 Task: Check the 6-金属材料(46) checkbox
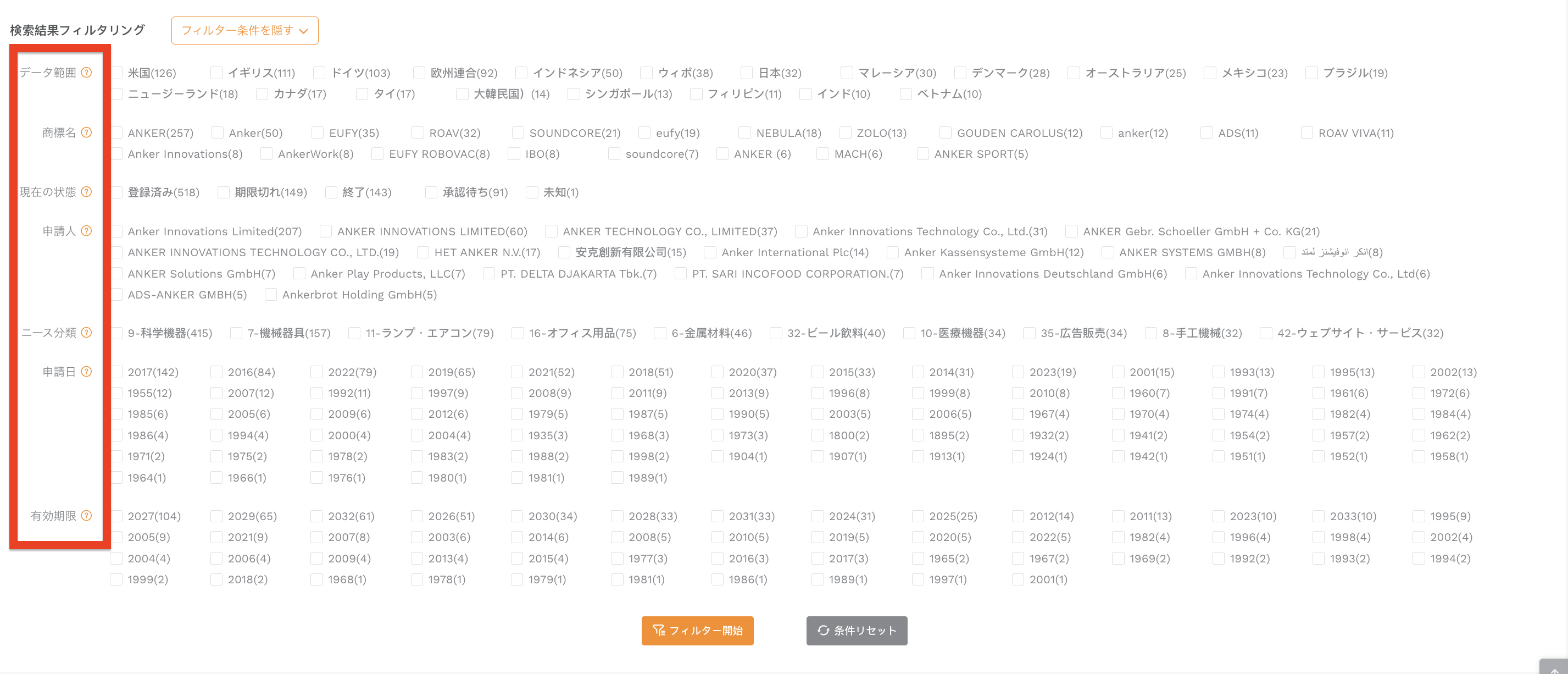[660, 333]
